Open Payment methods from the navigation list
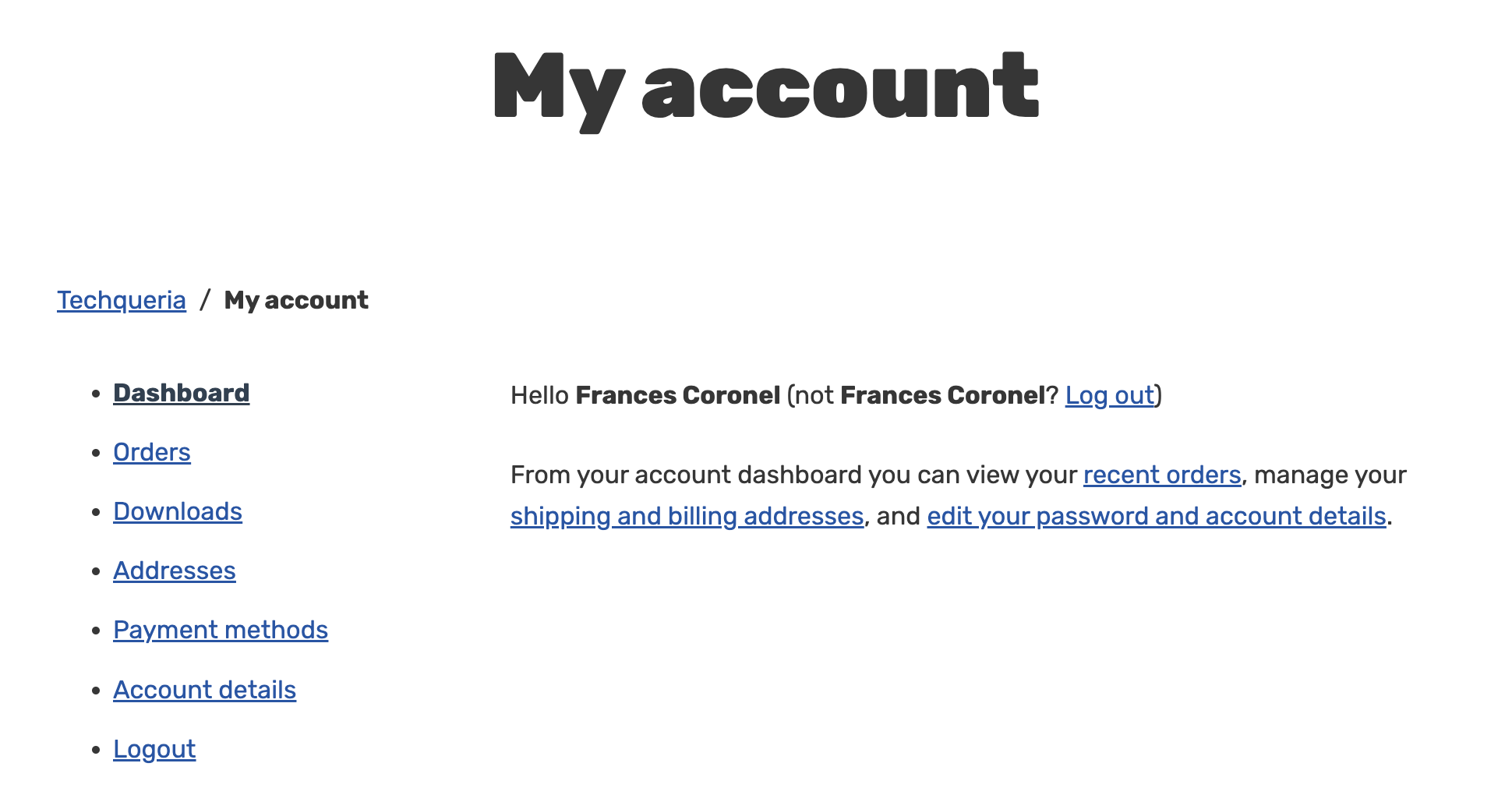Viewport: 1512px width, 795px height. 221,630
